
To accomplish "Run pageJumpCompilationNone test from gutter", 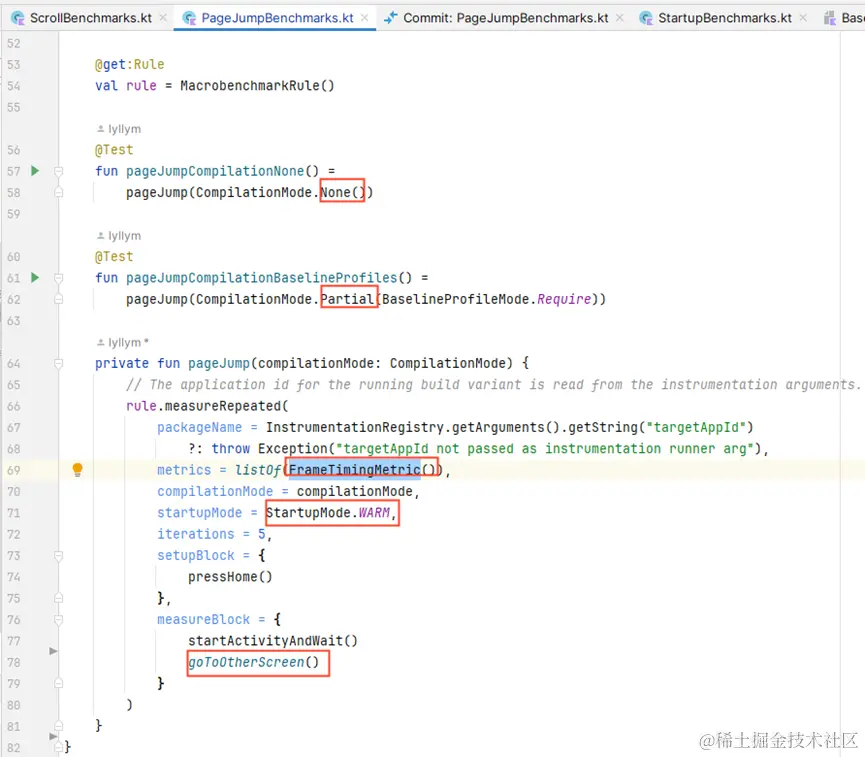I will (35, 170).
